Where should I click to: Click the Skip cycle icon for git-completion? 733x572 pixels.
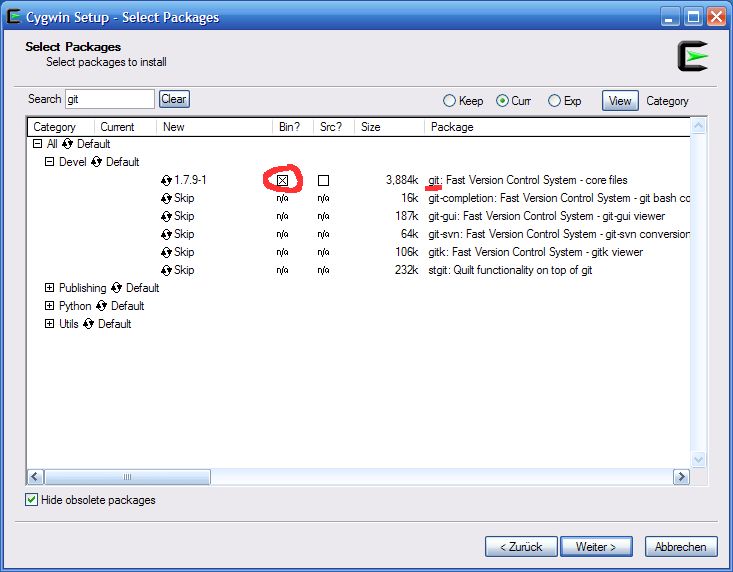point(166,199)
